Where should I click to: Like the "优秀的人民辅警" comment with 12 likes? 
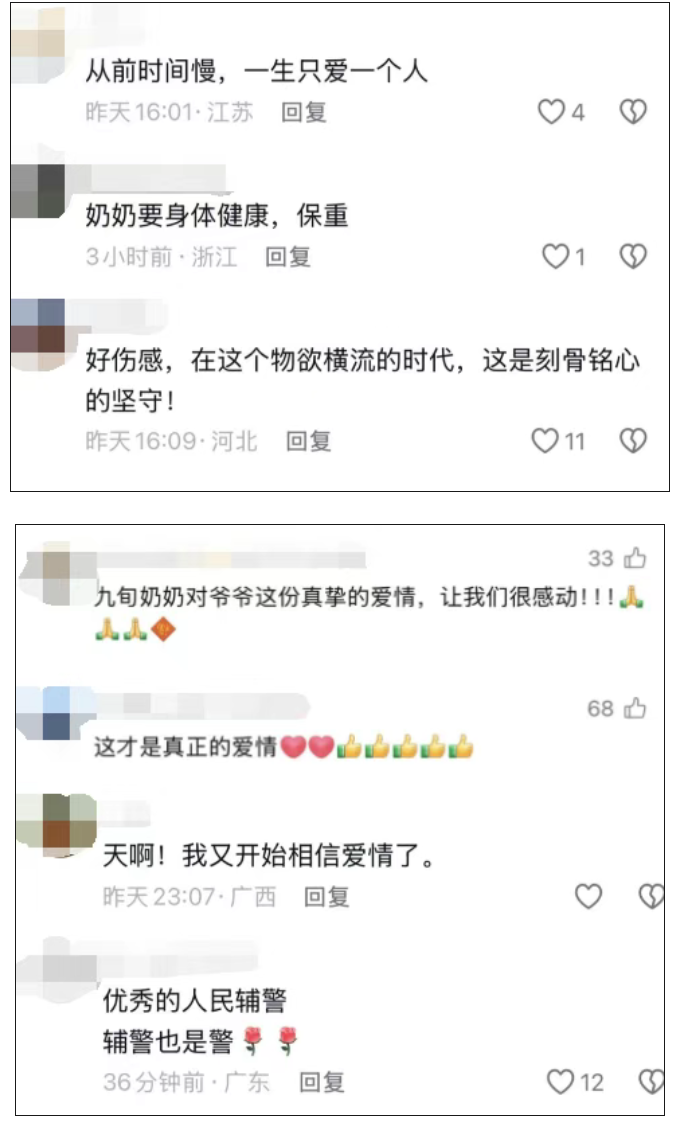[560, 1082]
